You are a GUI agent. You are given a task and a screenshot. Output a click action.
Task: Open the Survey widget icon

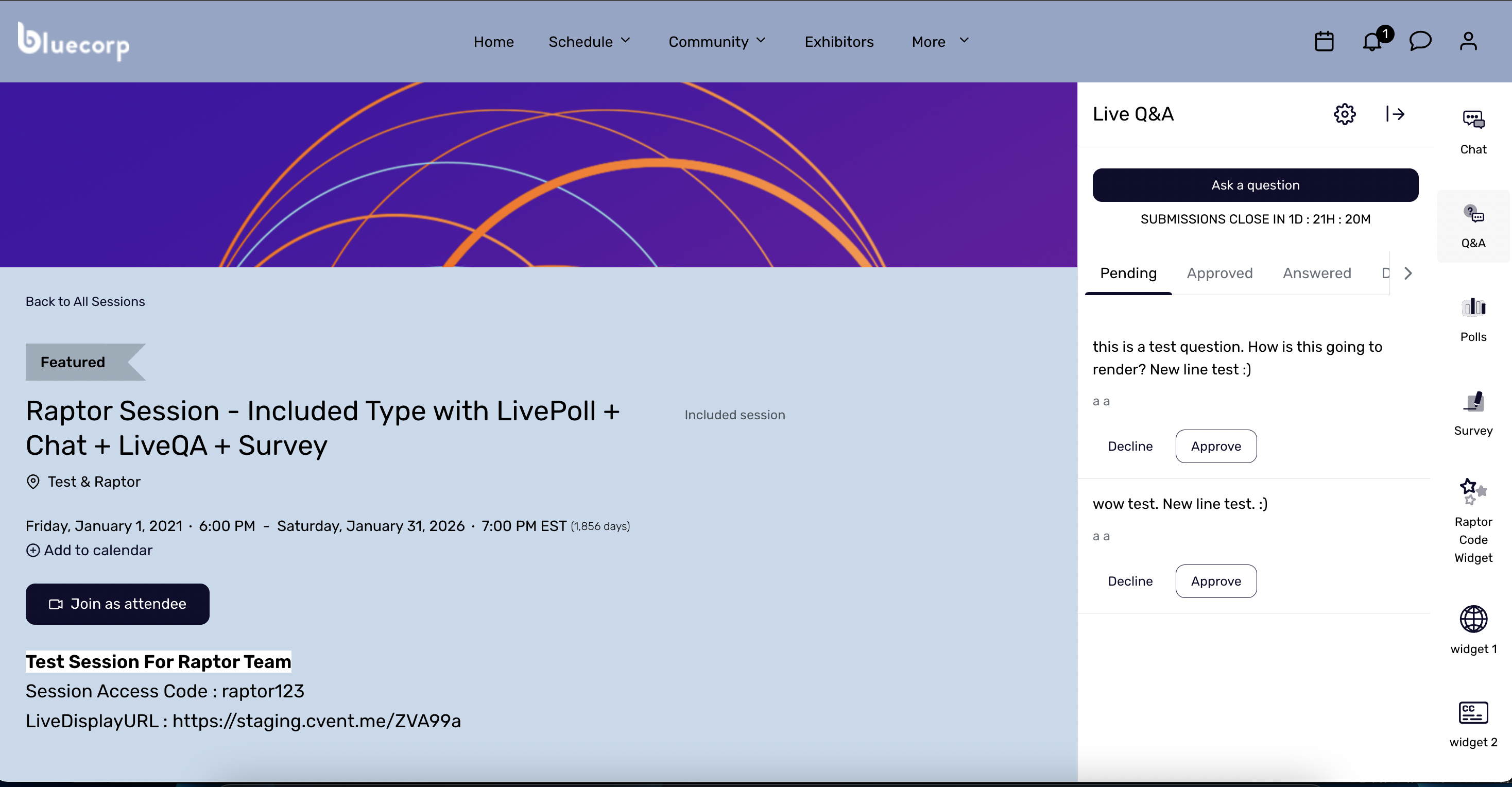pyautogui.click(x=1473, y=401)
